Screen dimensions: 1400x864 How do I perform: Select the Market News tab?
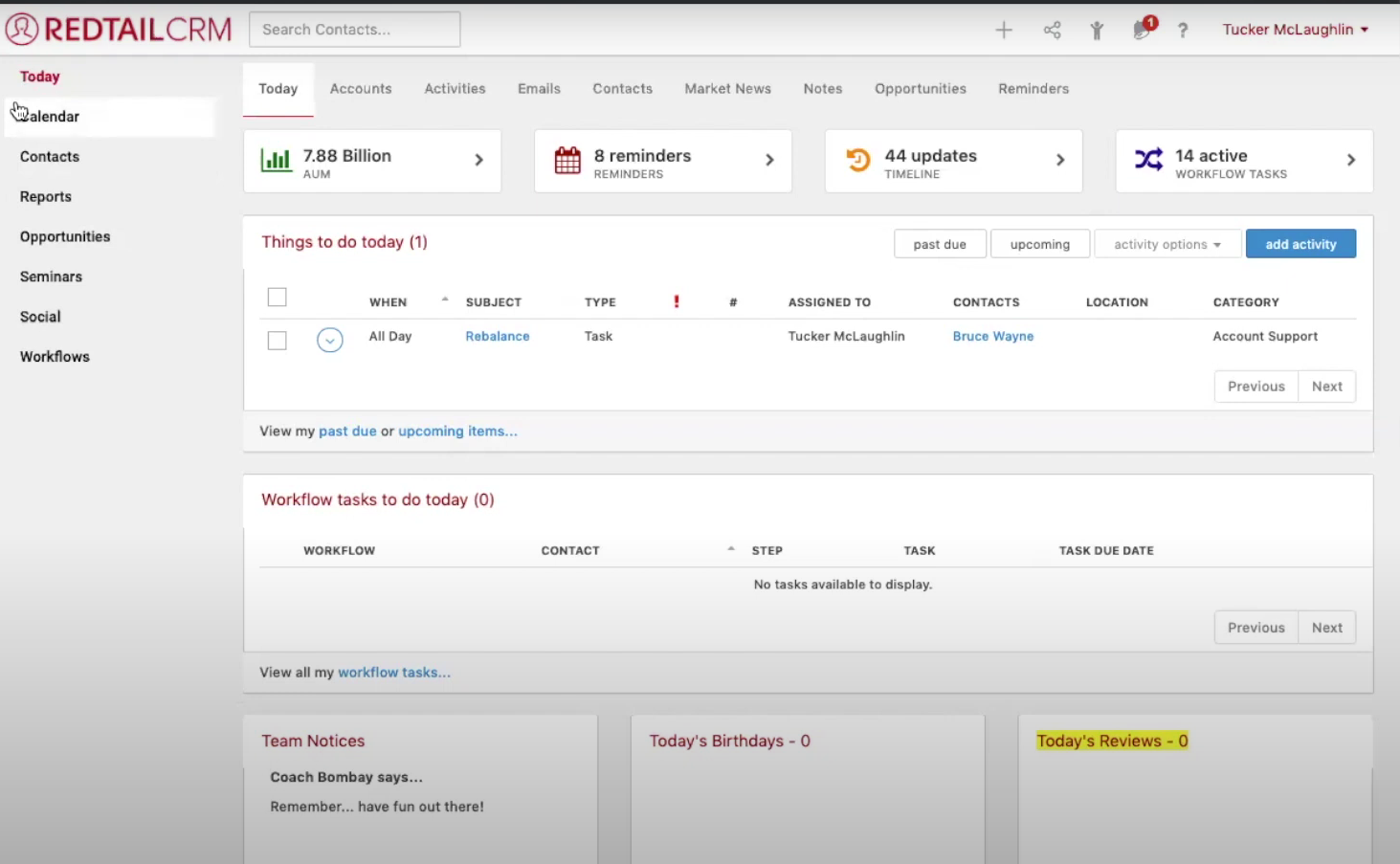[727, 88]
